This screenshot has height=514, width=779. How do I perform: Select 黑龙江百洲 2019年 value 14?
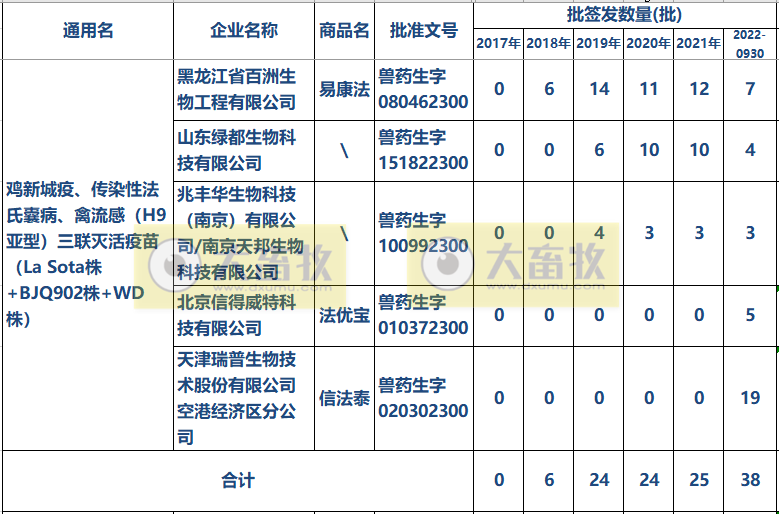(x=599, y=90)
